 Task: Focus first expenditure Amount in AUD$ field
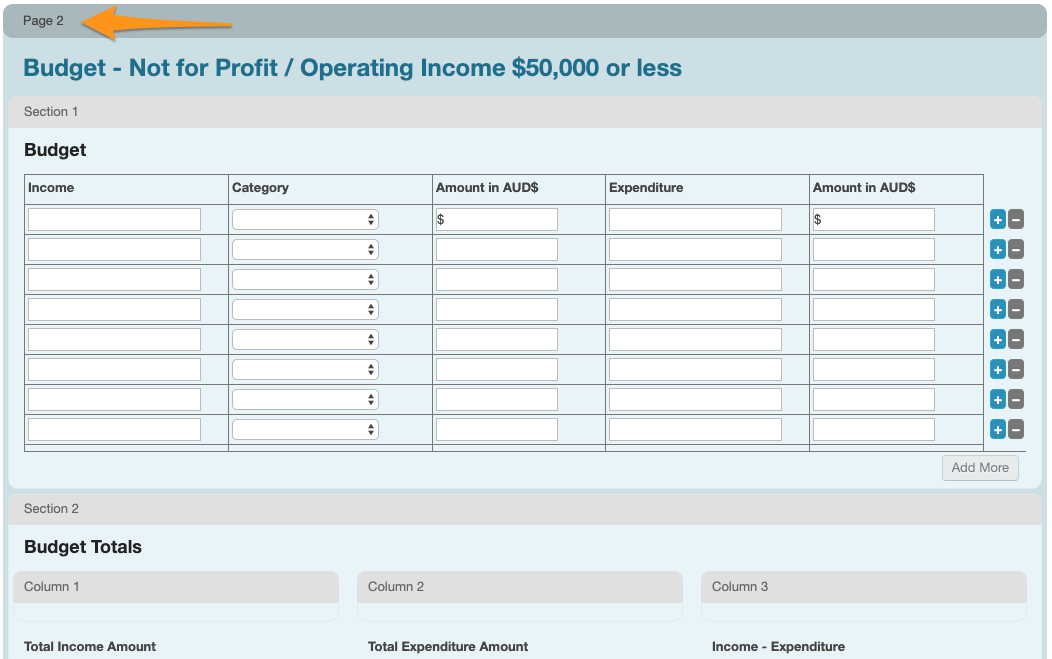pyautogui.click(x=874, y=220)
